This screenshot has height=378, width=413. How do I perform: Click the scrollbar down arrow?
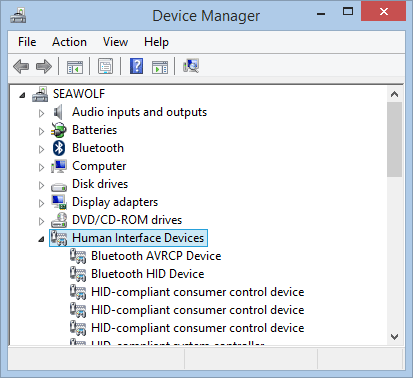[x=395, y=337]
